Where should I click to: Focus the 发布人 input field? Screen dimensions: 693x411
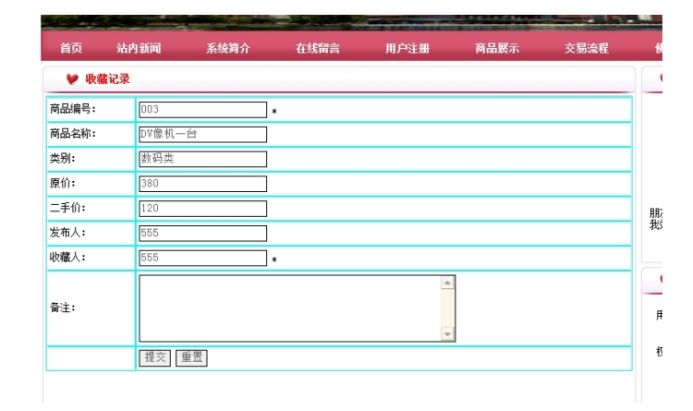point(203,233)
